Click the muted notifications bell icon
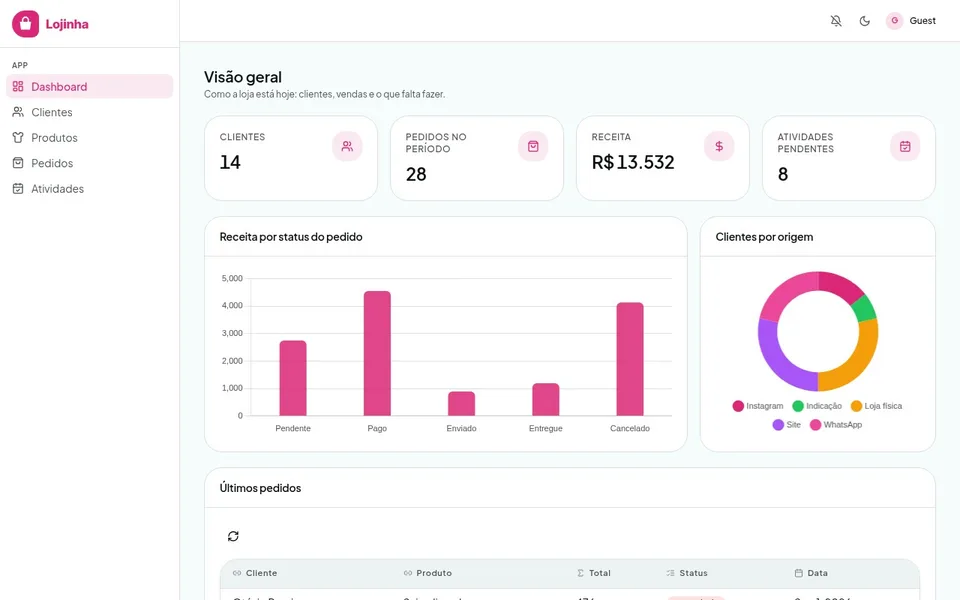The height and width of the screenshot is (600, 960). click(x=836, y=21)
